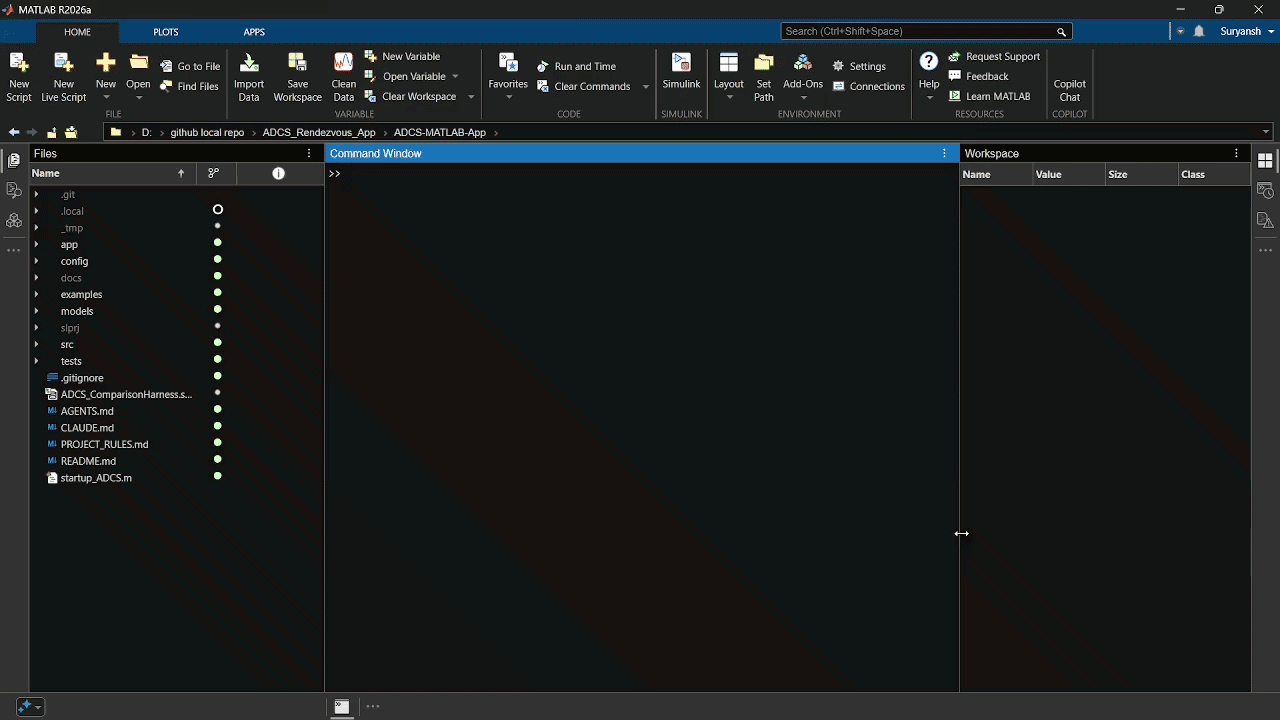The height and width of the screenshot is (720, 1280).
Task: Open Find Files tool
Action: click(189, 86)
